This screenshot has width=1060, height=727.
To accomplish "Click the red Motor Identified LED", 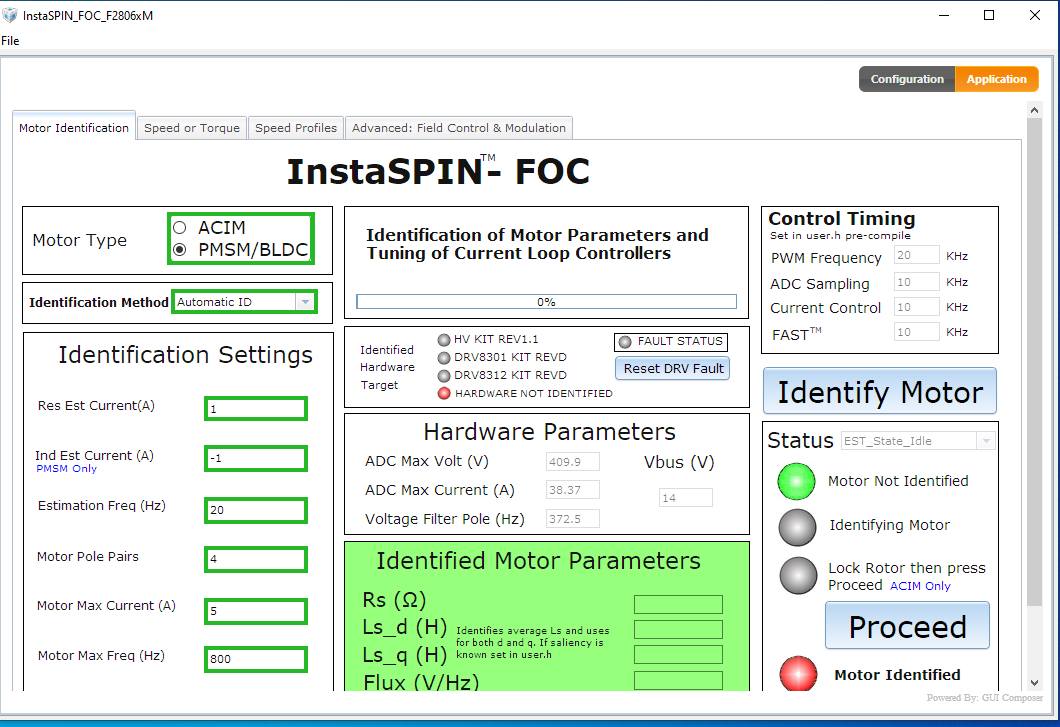I will 798,674.
